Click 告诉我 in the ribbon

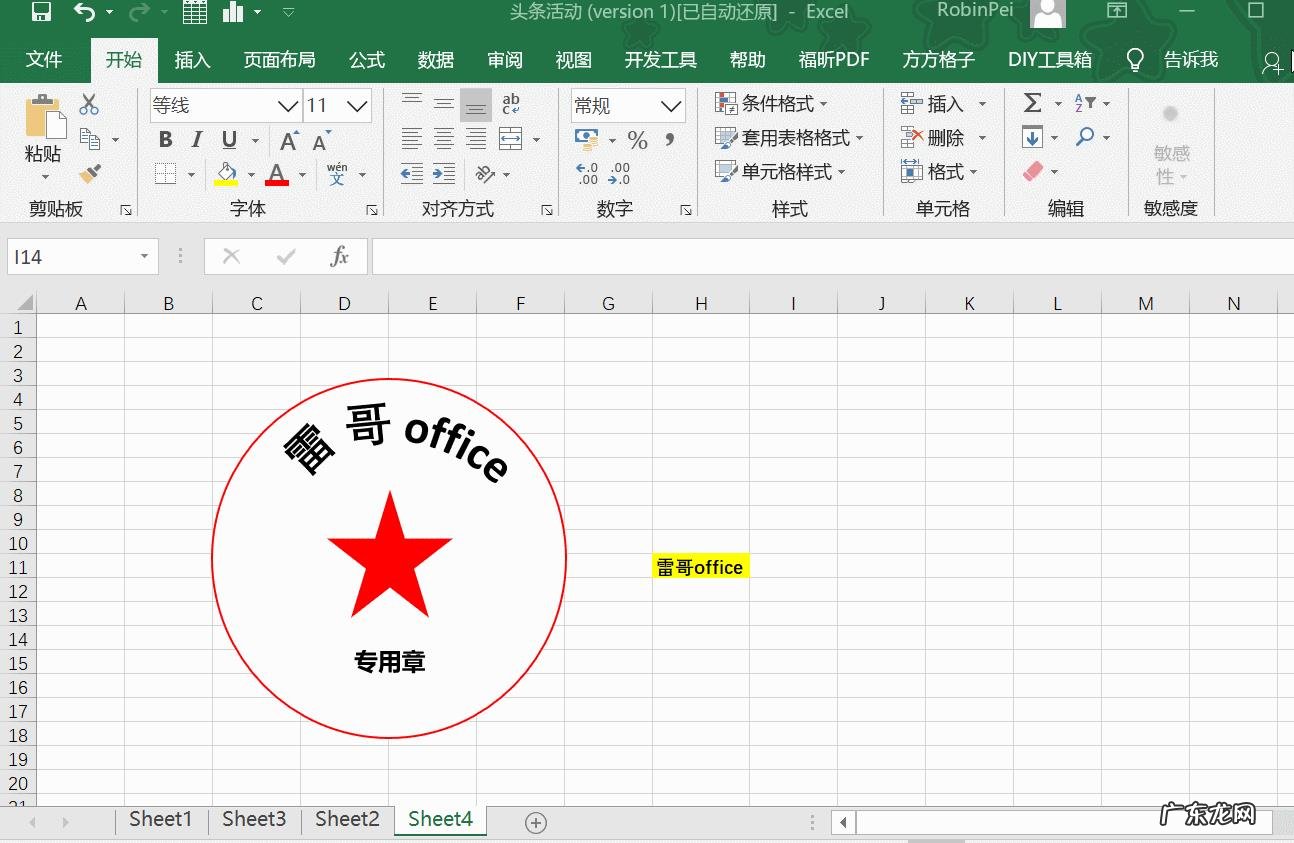pyautogui.click(x=1189, y=59)
